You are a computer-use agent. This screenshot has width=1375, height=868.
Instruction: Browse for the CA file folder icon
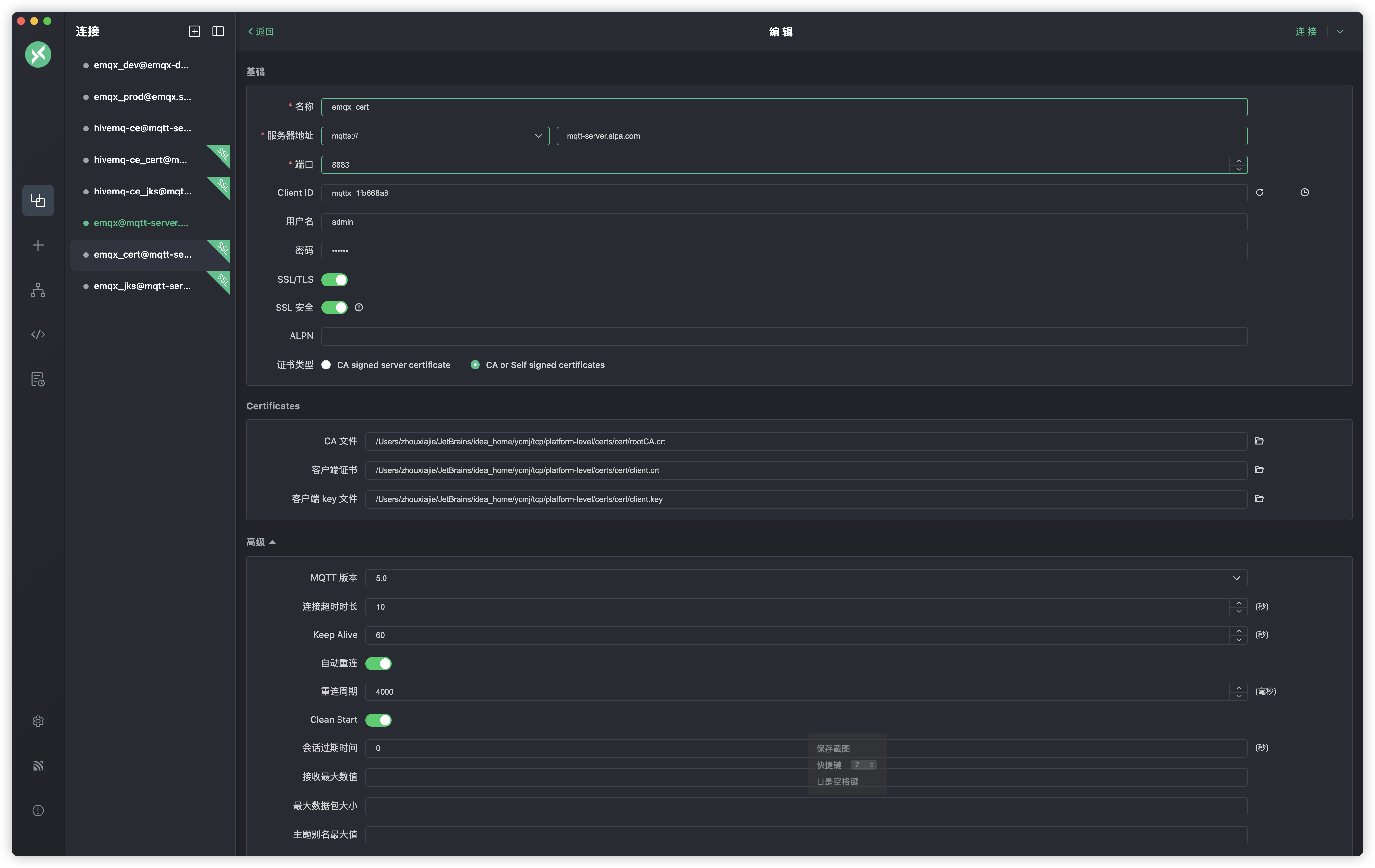coord(1259,441)
